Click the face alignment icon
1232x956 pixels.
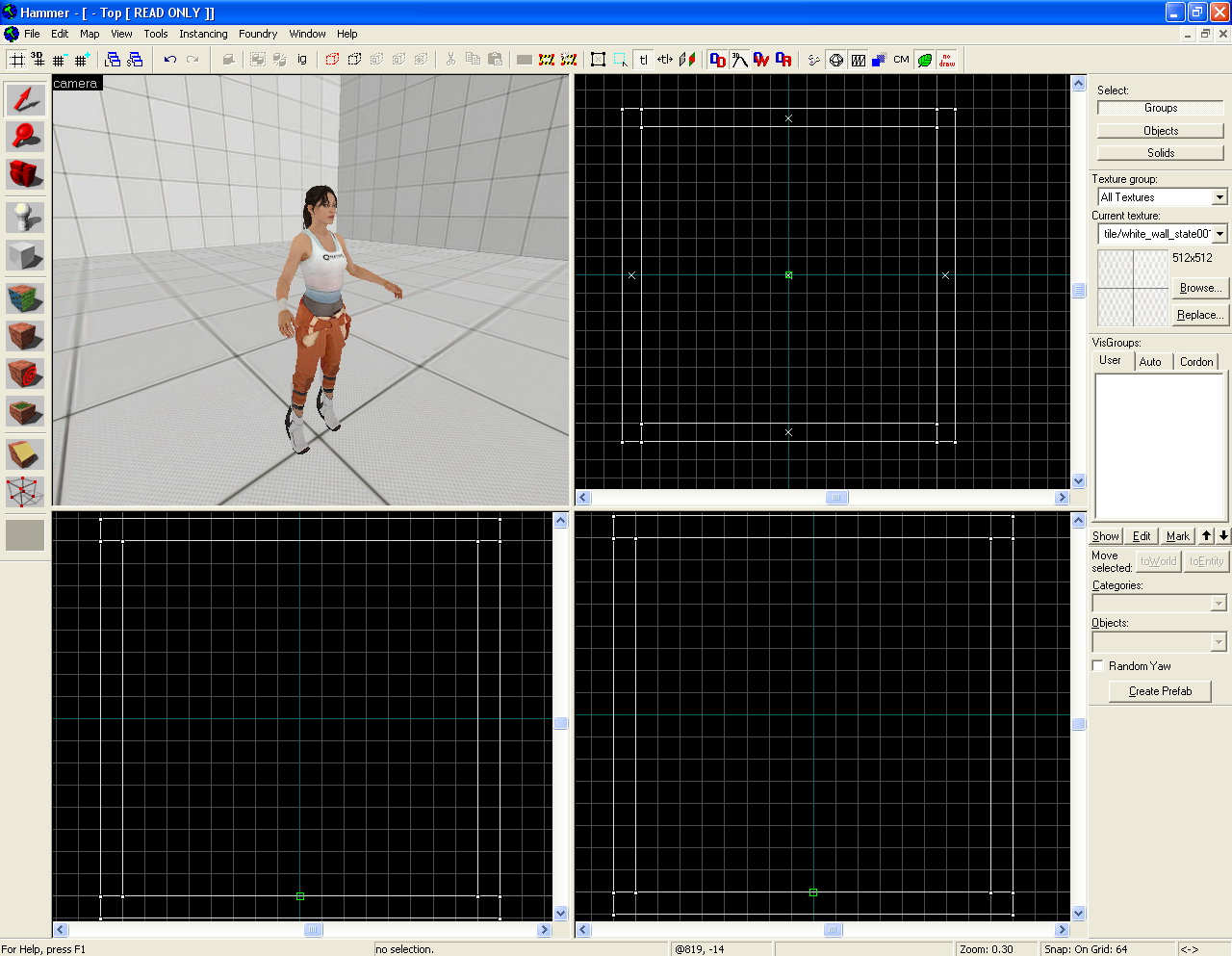point(687,60)
